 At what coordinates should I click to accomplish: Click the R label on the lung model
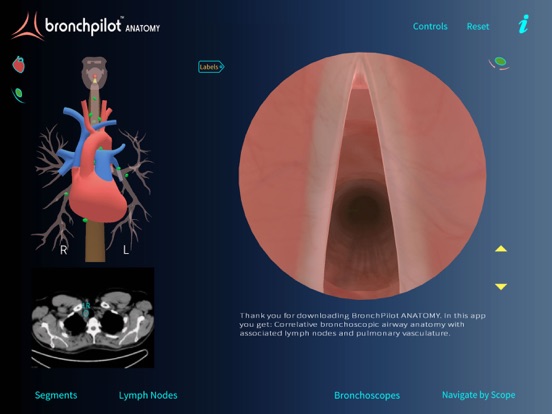[63, 250]
